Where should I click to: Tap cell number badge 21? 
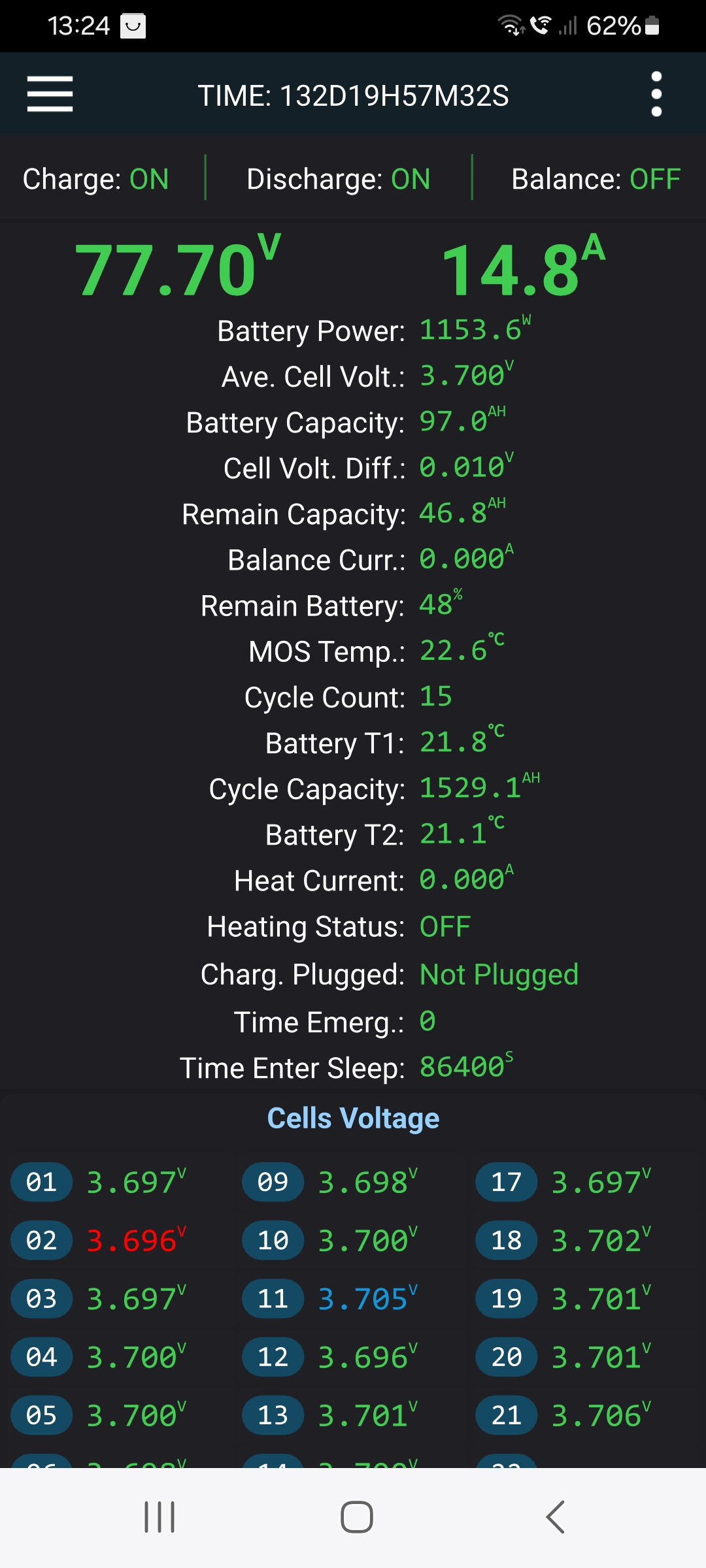[507, 1415]
